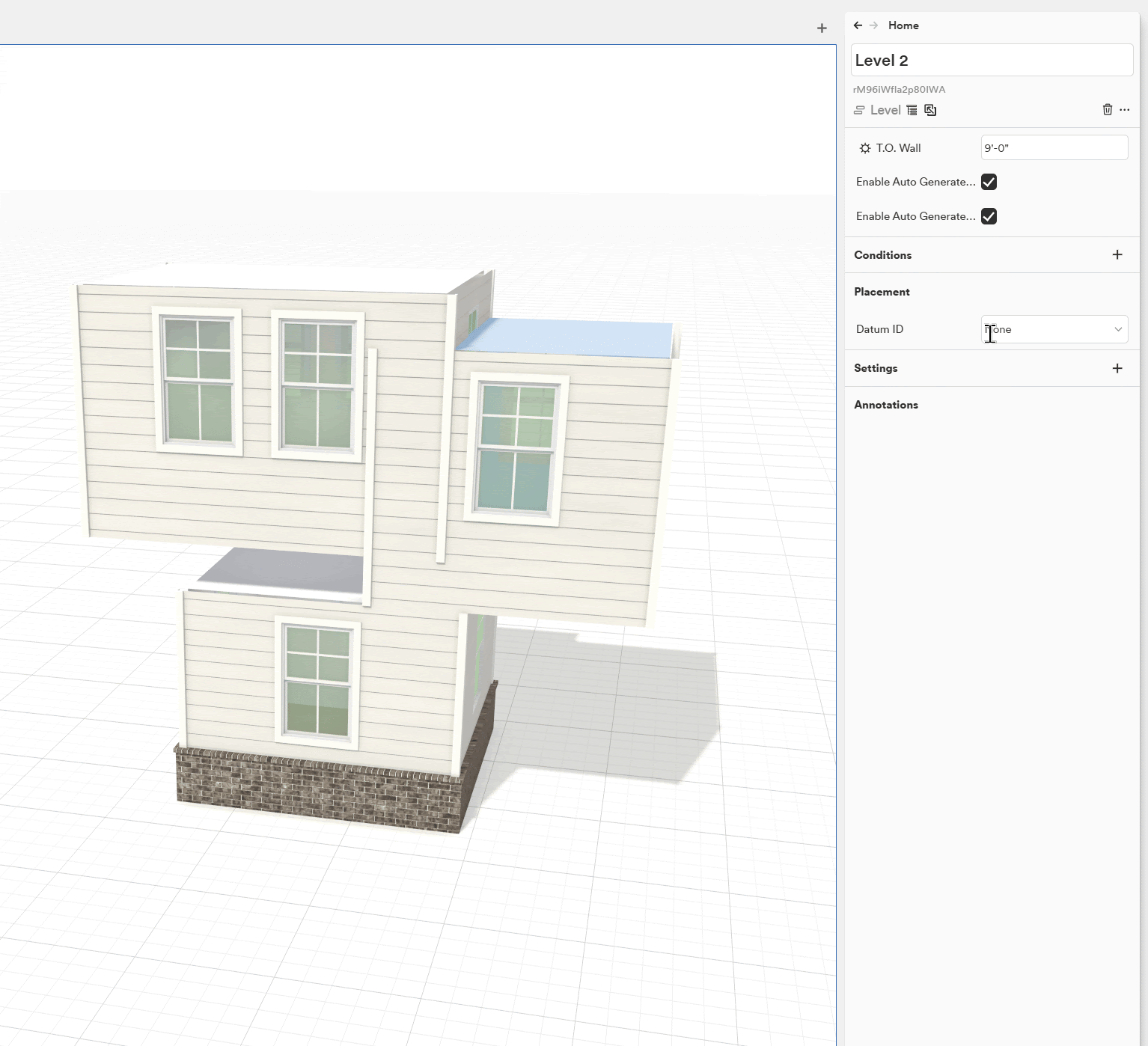Click the Placement section header
The height and width of the screenshot is (1046, 1148).
coord(882,292)
